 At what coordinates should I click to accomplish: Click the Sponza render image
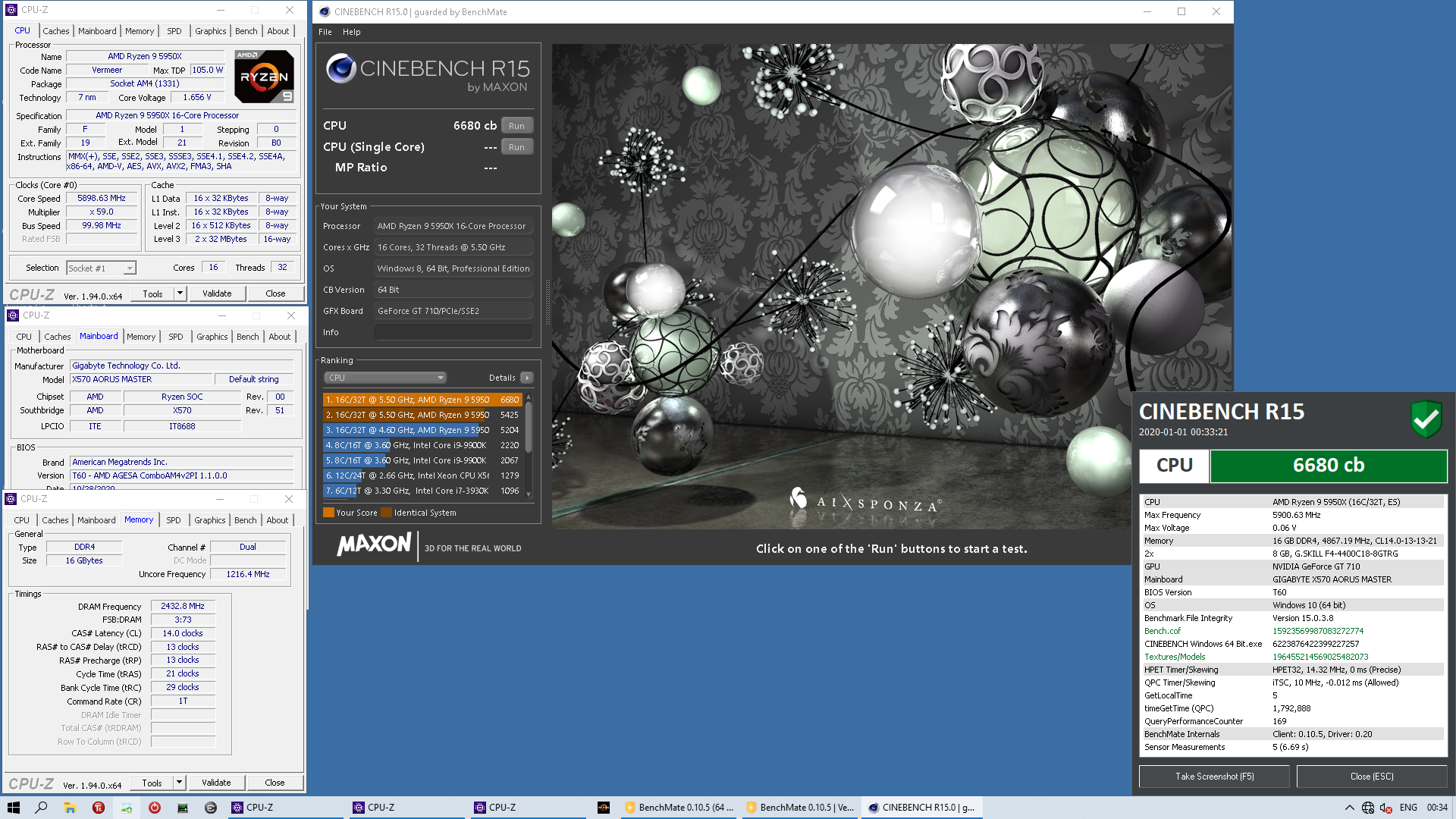tap(893, 287)
